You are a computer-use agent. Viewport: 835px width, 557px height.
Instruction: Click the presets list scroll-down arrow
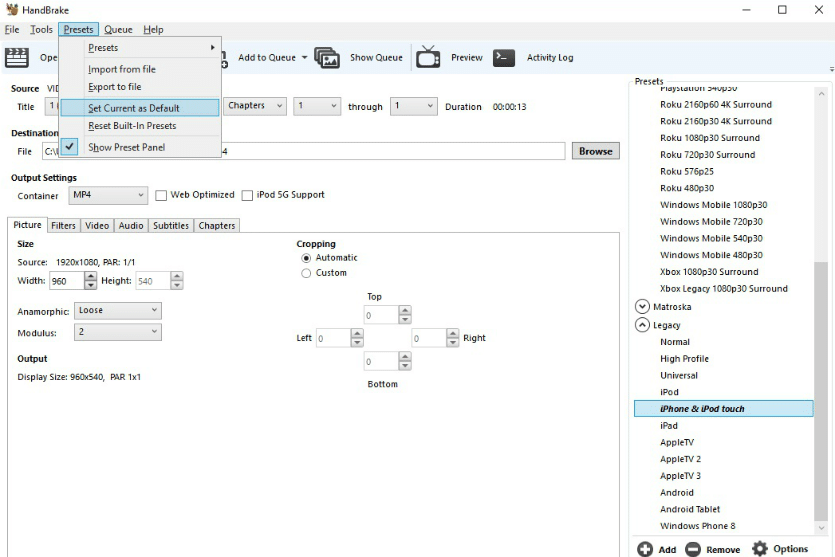pyautogui.click(x=821, y=527)
